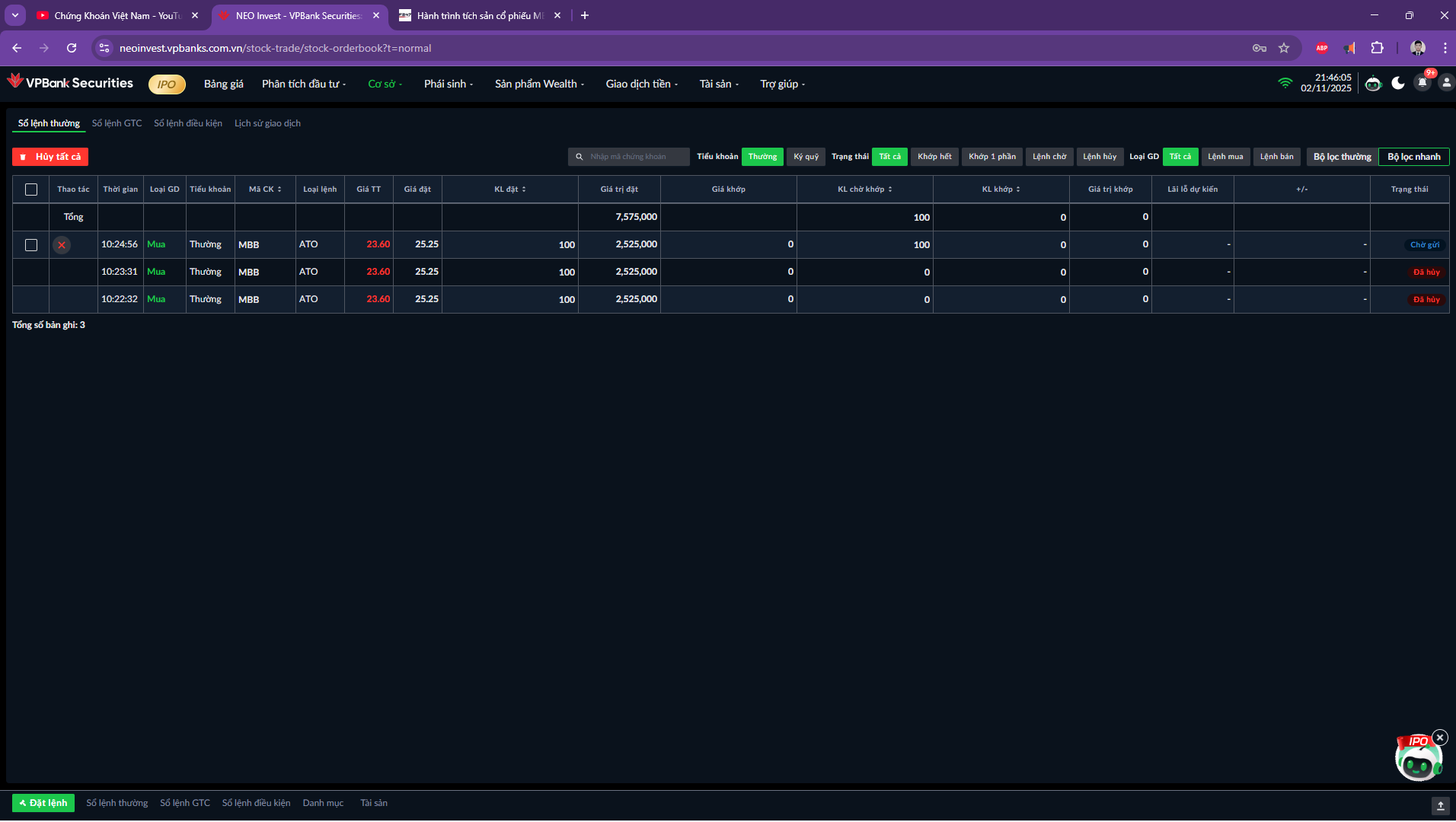Toggle dark mode moon icon

pyautogui.click(x=1397, y=84)
